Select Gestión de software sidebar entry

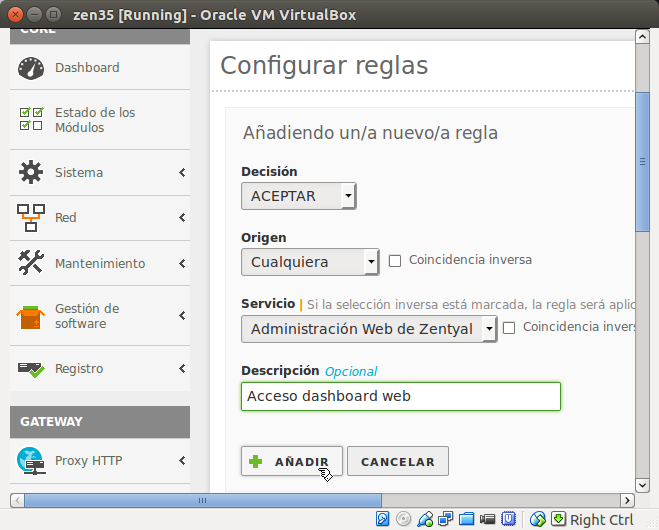[100, 316]
